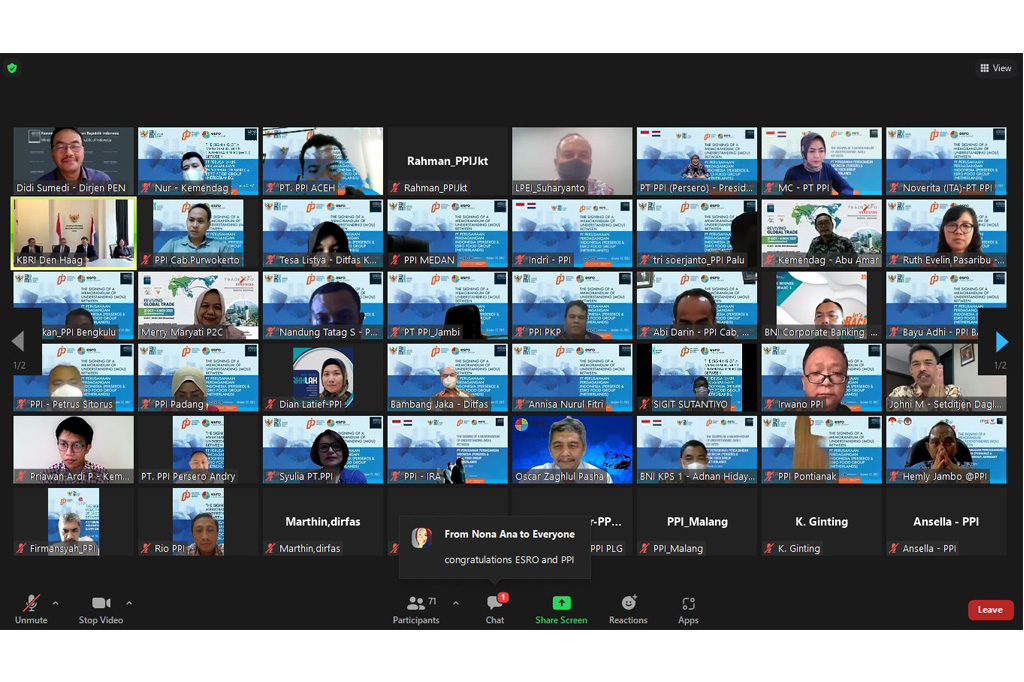Screen dimensions: 1024x682
Task: Select the Ruth Evelin Pasaribu video tile
Action: (x=946, y=233)
